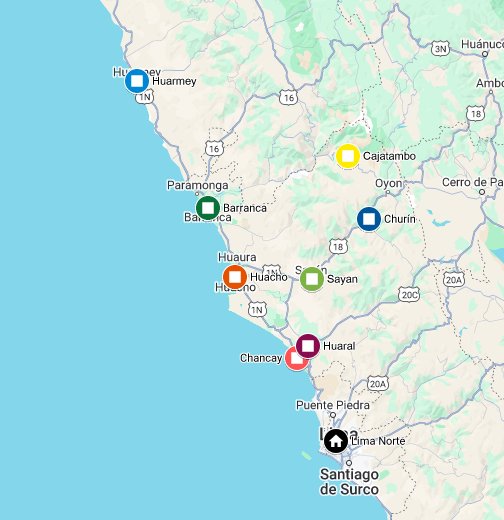504x520 pixels.
Task: Click the Huarmey marker label text
Action: 174,81
